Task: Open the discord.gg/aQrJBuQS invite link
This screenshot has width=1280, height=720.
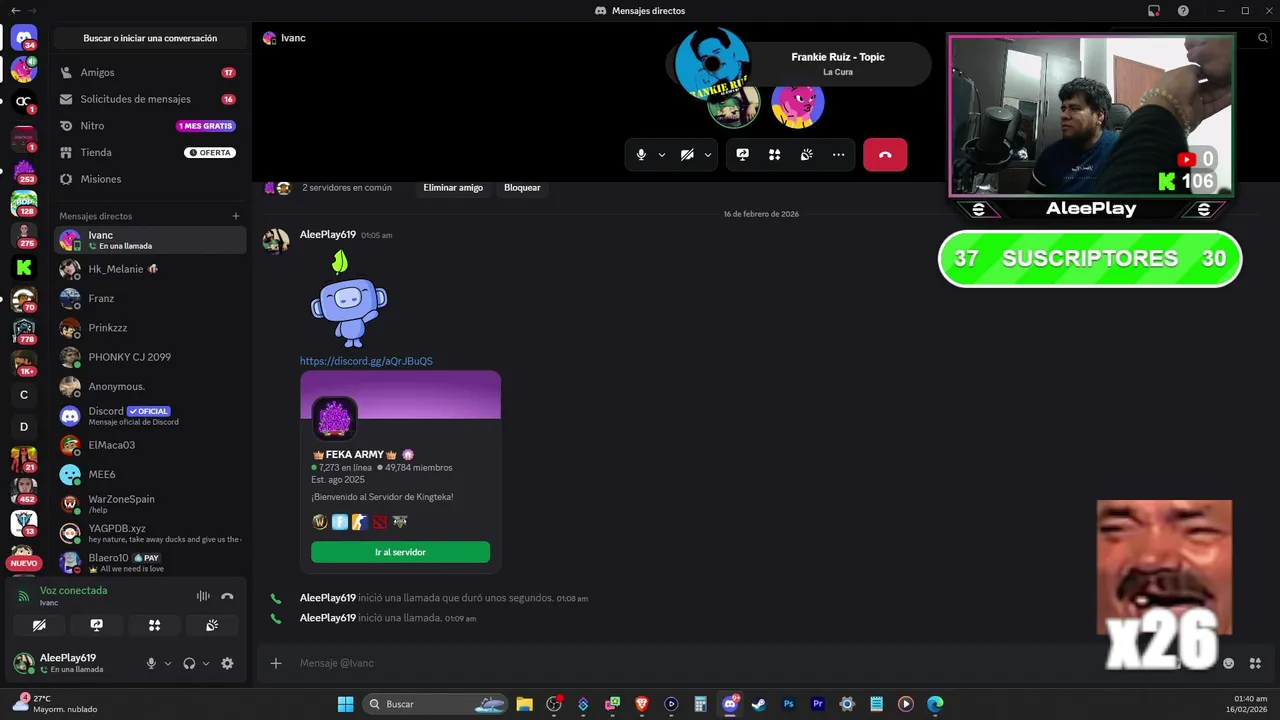Action: (366, 361)
